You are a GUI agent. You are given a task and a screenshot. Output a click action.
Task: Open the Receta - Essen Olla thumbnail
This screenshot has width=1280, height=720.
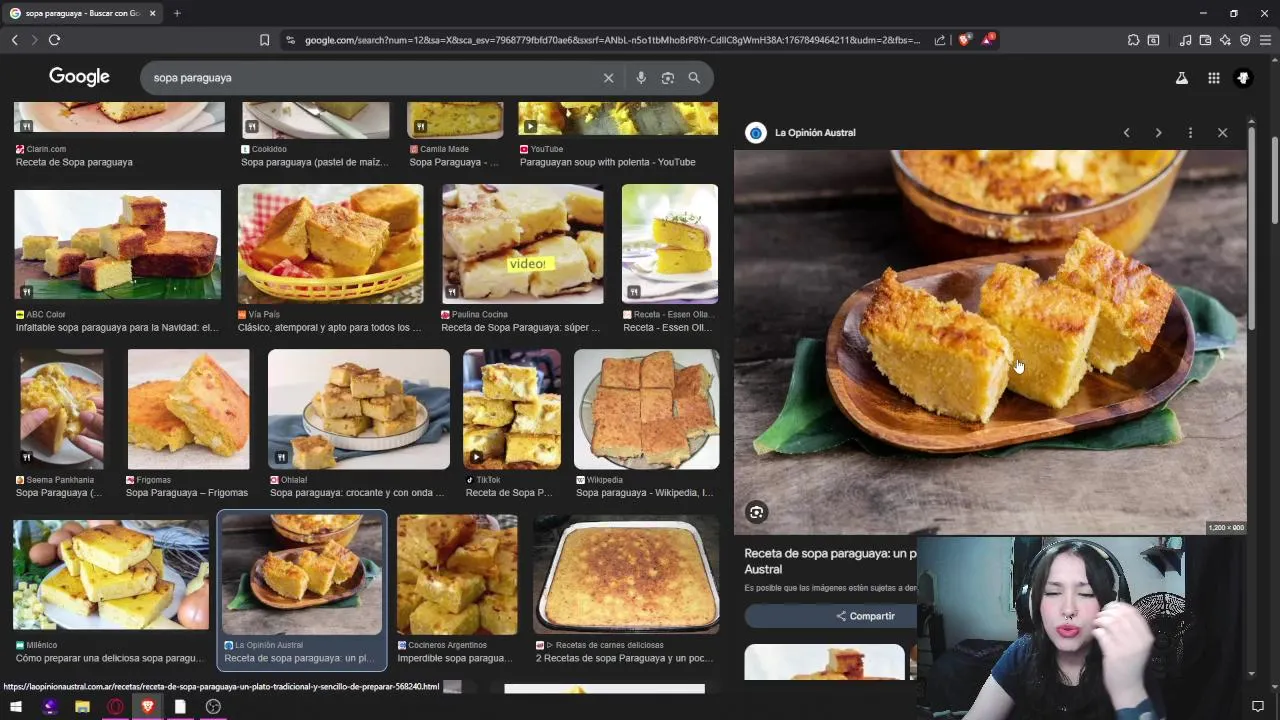tap(670, 244)
